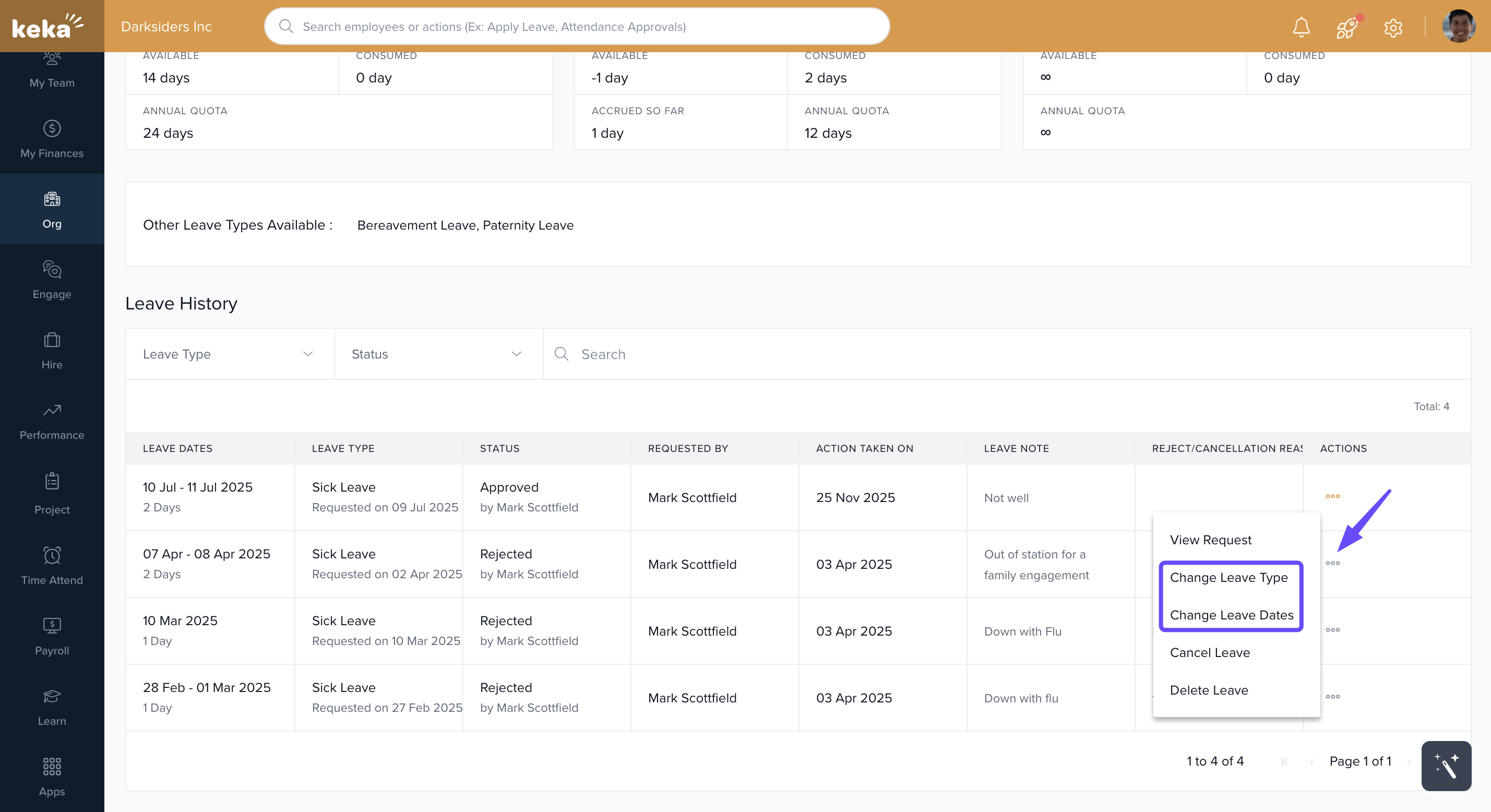
Task: Expand the Leave Type filter dropdown
Action: tap(229, 354)
